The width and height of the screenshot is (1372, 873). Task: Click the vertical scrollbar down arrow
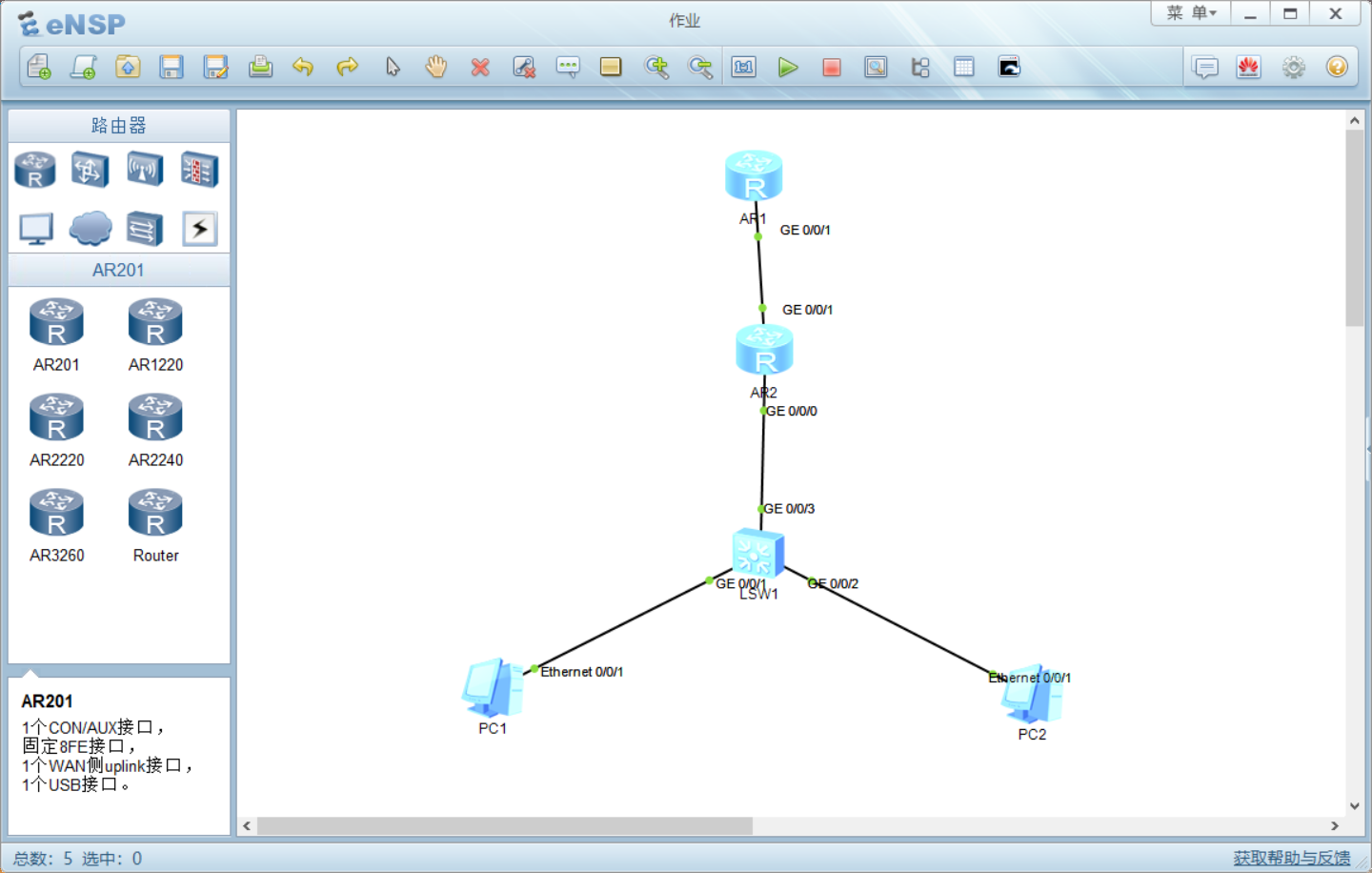1354,806
